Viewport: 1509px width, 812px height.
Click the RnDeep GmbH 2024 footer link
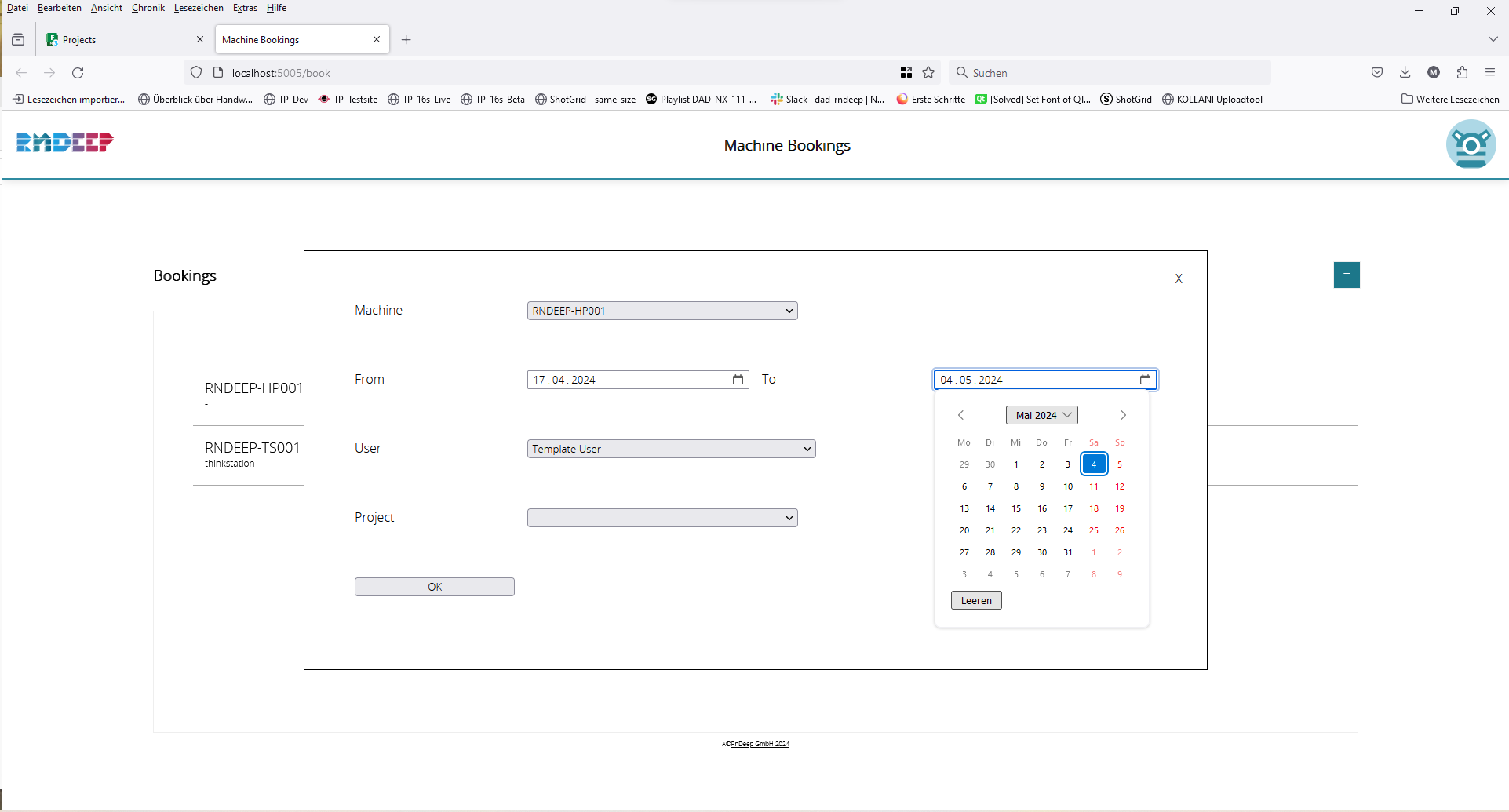pos(760,744)
